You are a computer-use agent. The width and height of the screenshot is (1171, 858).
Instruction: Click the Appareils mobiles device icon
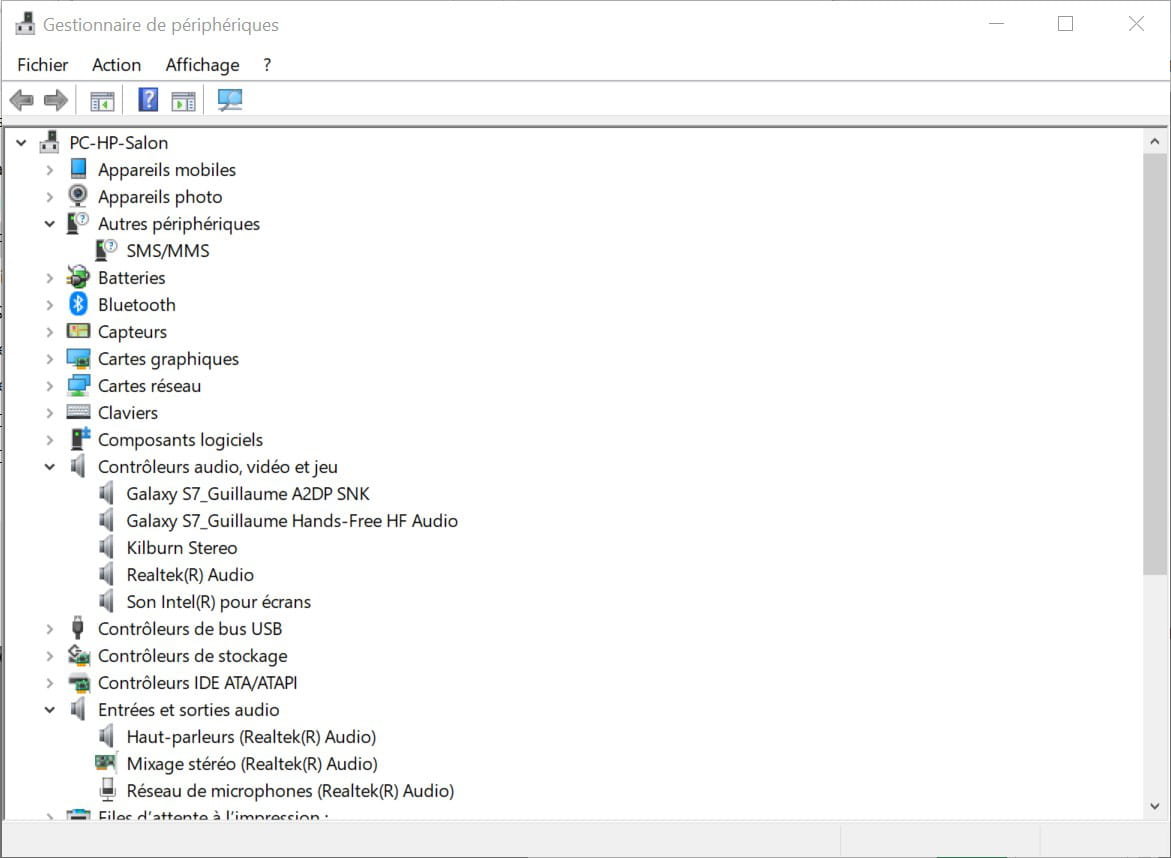(x=78, y=169)
